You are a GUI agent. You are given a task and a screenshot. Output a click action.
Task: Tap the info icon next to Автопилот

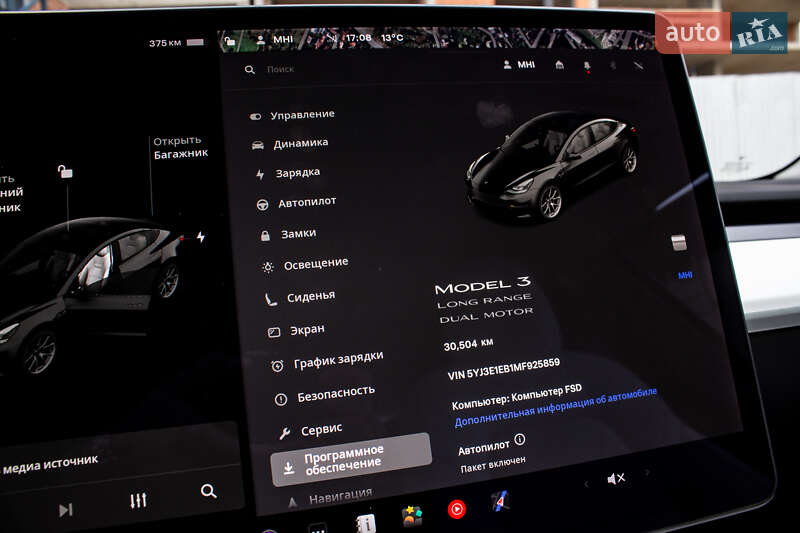pos(519,439)
